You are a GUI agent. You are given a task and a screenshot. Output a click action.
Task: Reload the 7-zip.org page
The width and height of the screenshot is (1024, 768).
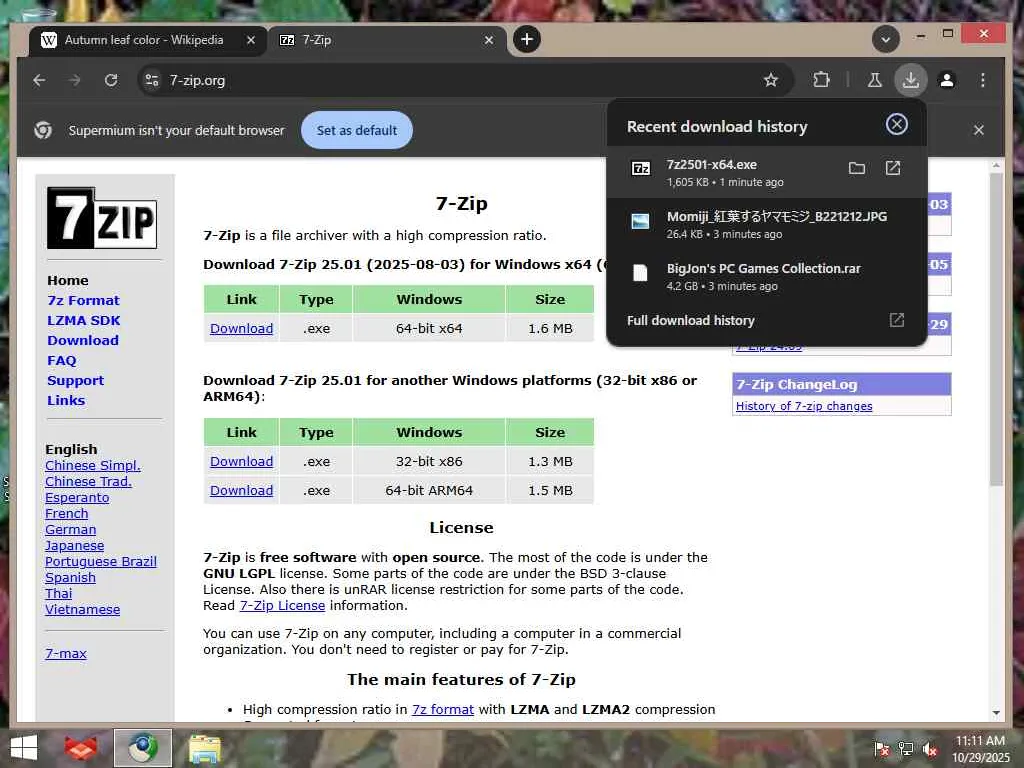pyautogui.click(x=111, y=80)
